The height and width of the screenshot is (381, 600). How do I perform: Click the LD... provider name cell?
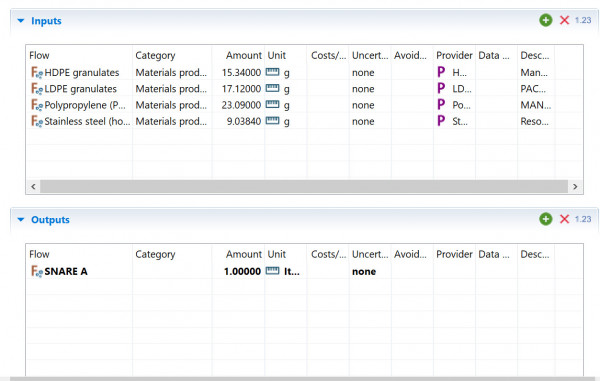462,89
